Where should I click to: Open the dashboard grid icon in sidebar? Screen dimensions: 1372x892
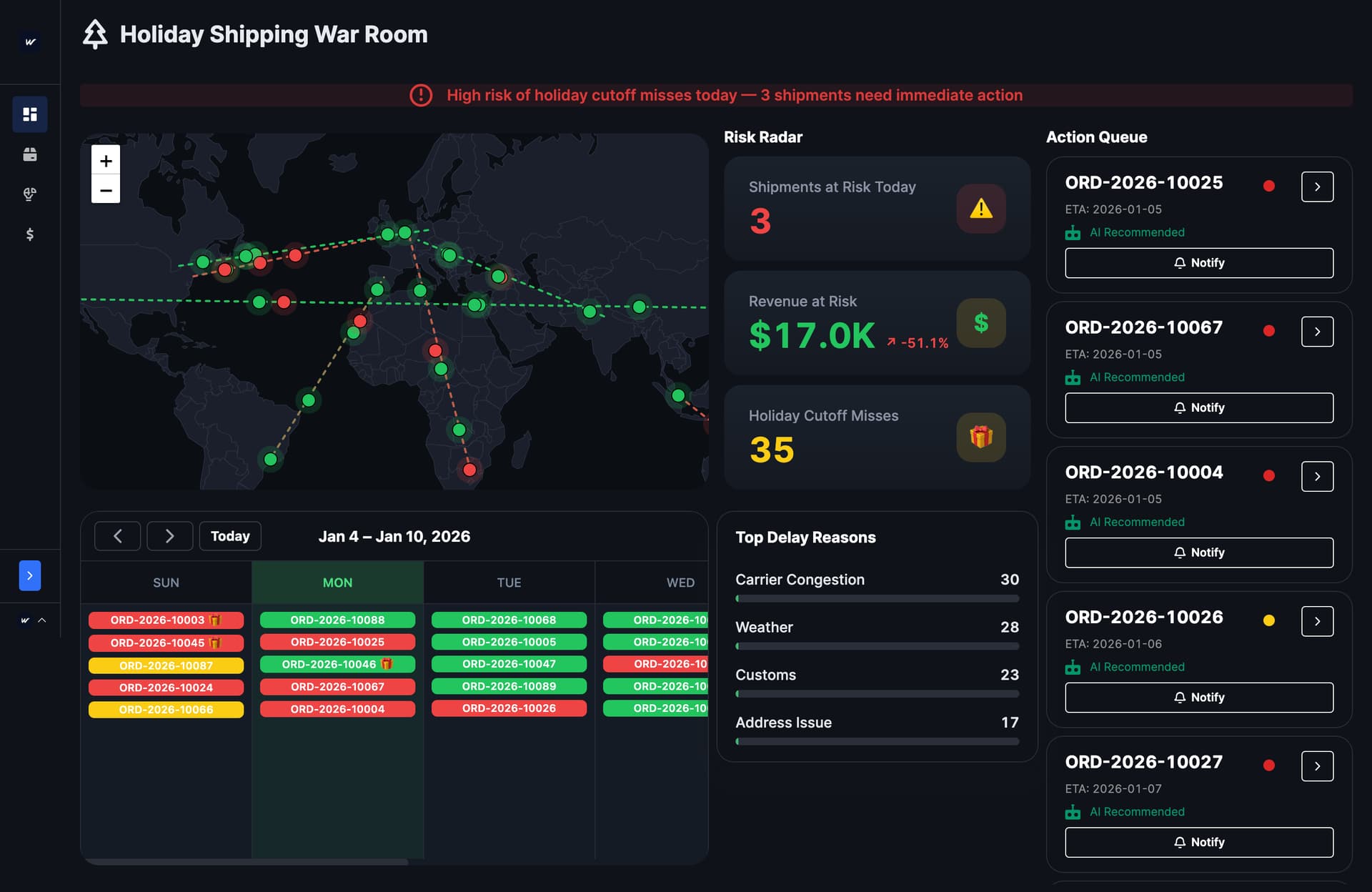(30, 114)
